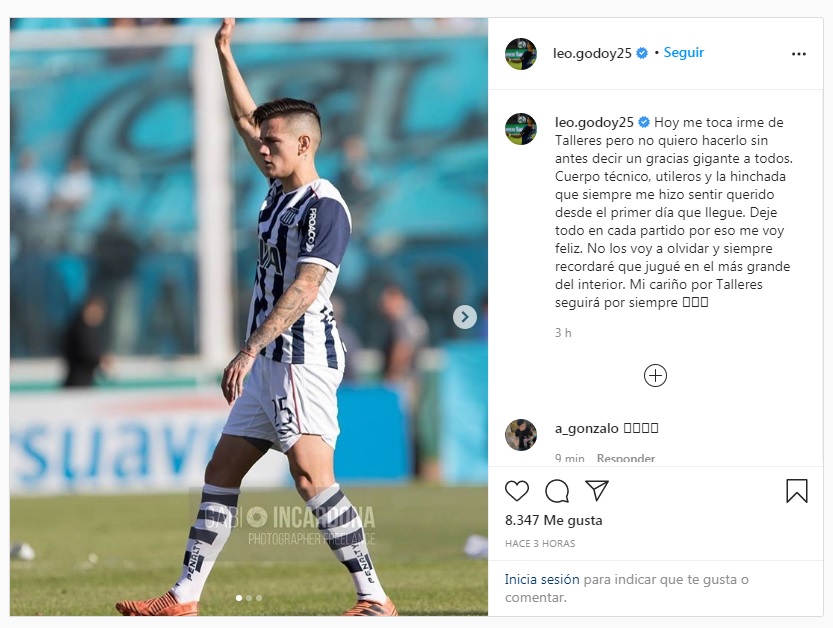833x628 pixels.
Task: Select the second carousel dot indicator
Action: (249, 598)
